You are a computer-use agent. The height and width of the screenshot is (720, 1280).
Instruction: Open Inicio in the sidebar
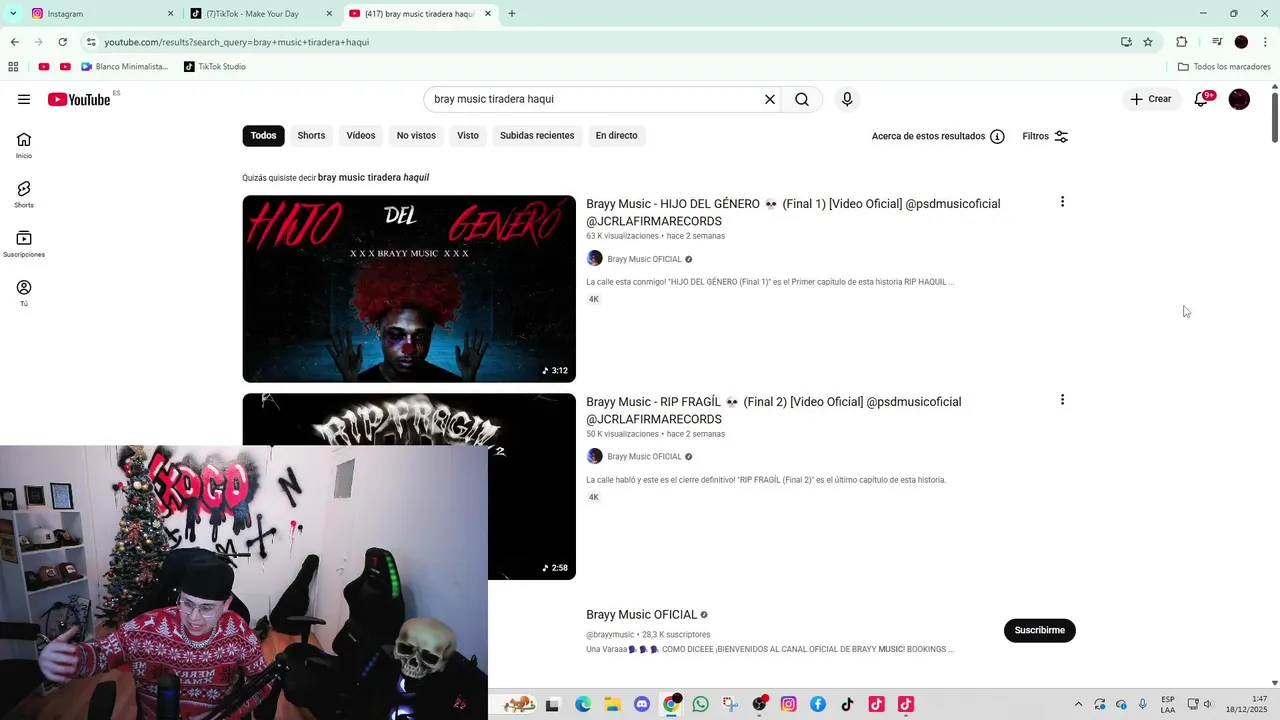coord(24,145)
